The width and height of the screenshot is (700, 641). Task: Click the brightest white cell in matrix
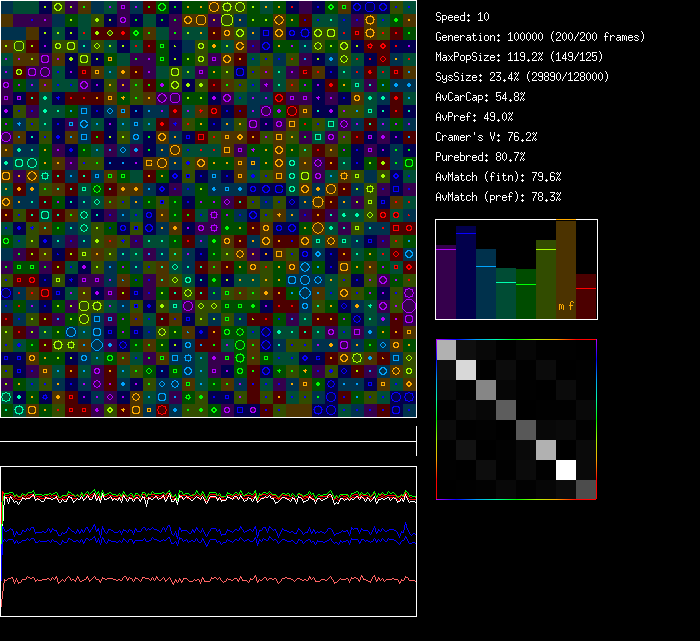(x=566, y=469)
